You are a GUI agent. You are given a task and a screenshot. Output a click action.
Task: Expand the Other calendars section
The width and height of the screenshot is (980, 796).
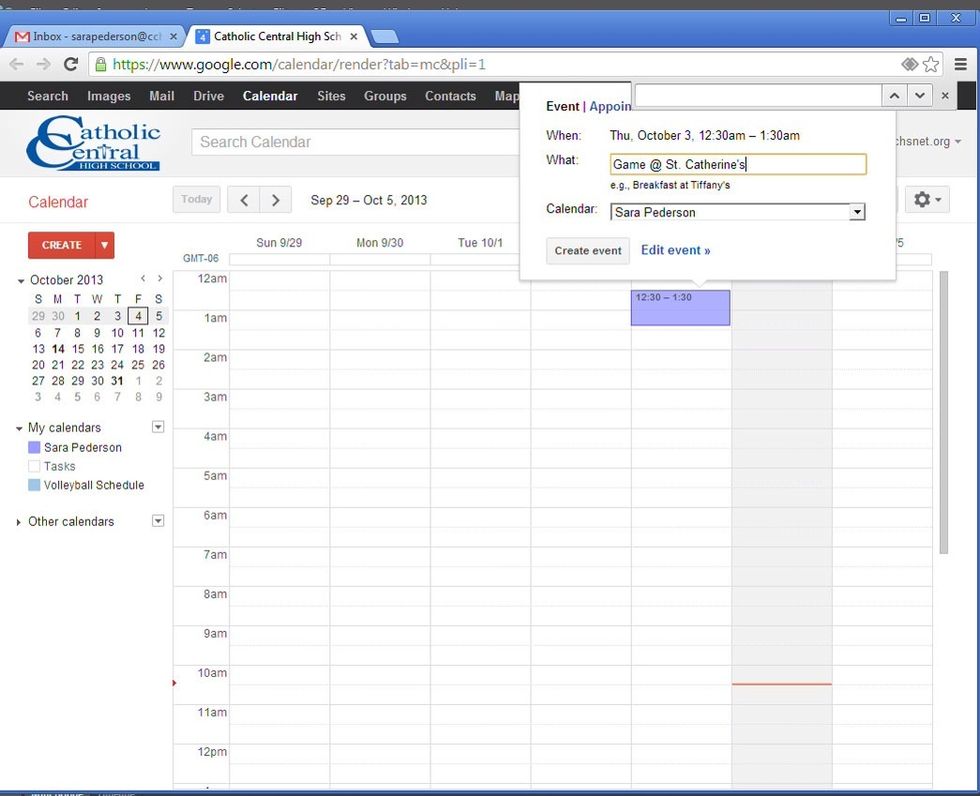click(19, 522)
